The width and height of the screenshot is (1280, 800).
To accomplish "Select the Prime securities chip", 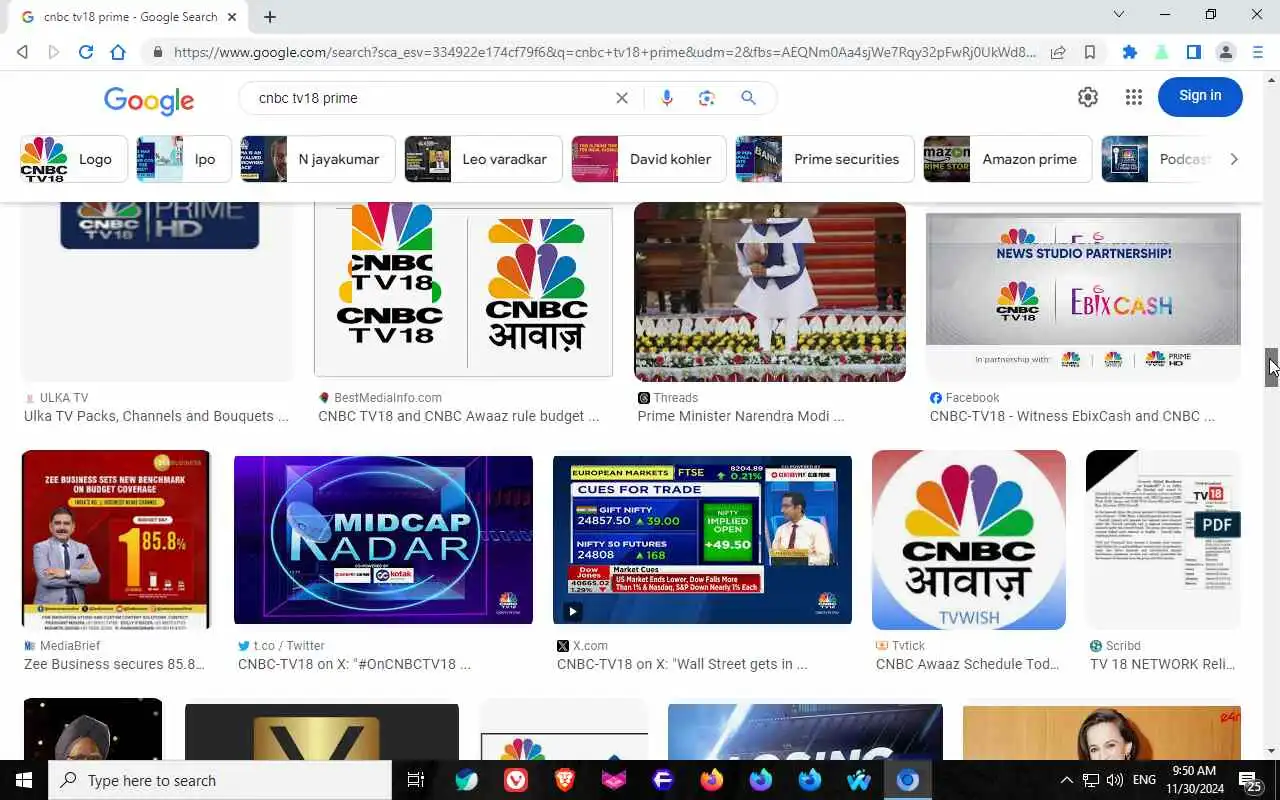I will point(825,159).
